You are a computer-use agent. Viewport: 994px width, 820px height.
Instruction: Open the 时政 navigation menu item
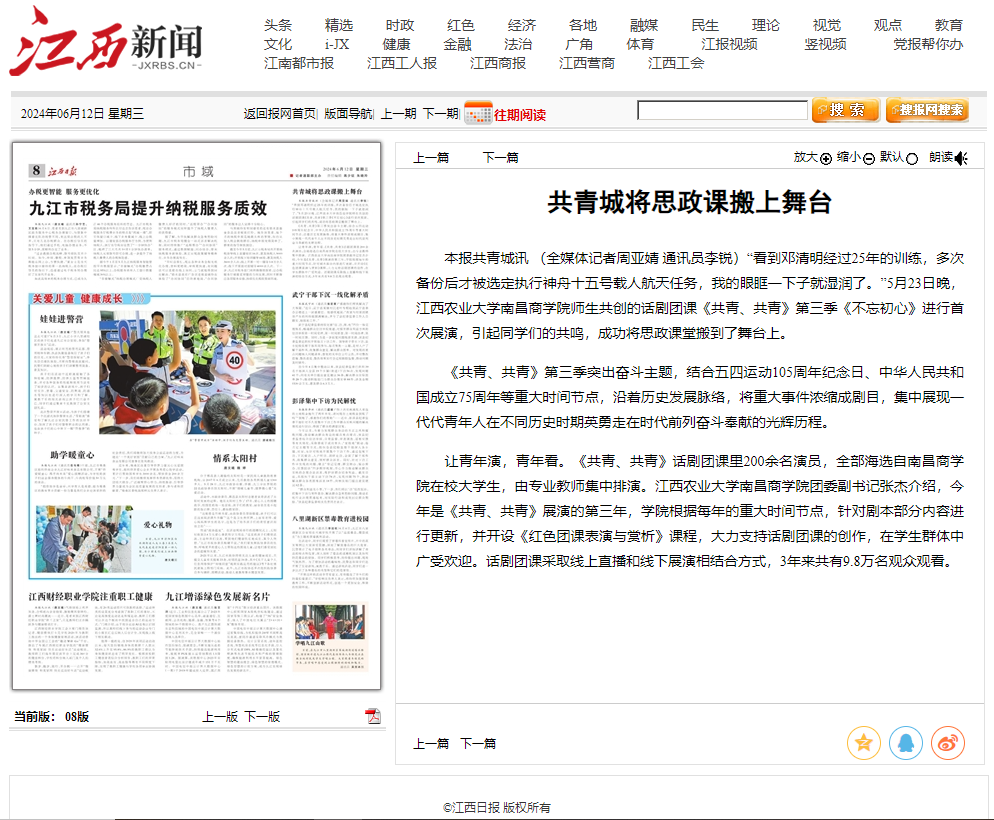coord(400,25)
